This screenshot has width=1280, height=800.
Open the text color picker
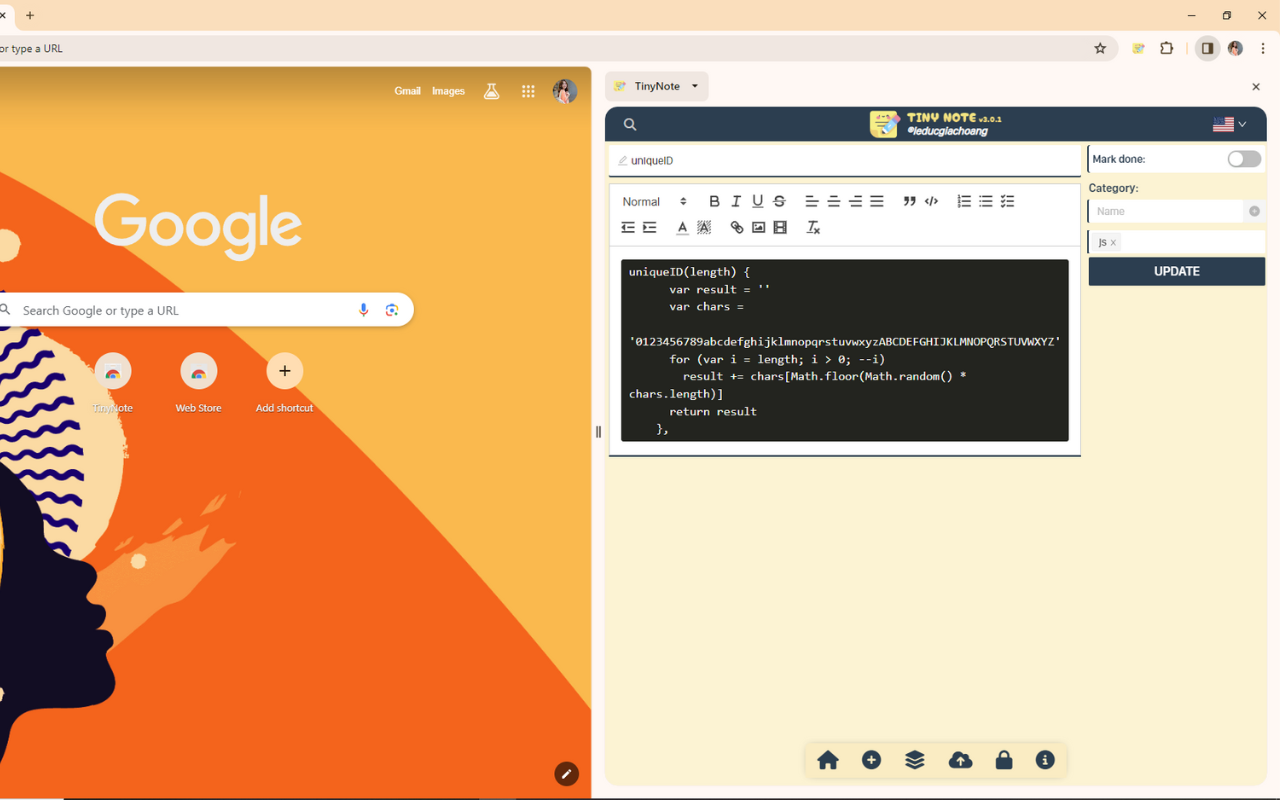tap(681, 227)
